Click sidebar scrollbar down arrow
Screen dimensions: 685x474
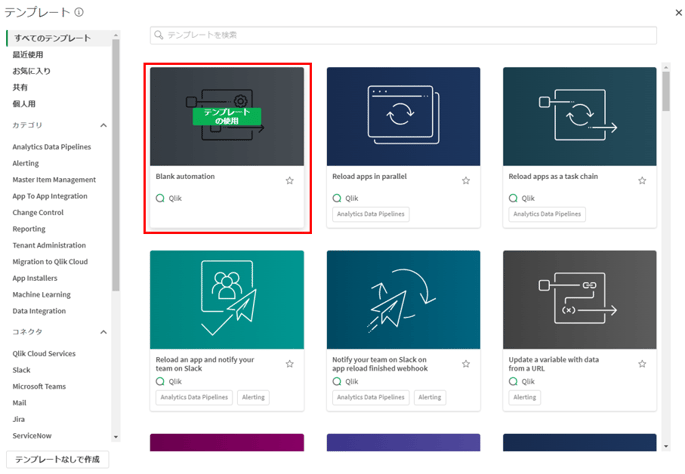(116, 437)
